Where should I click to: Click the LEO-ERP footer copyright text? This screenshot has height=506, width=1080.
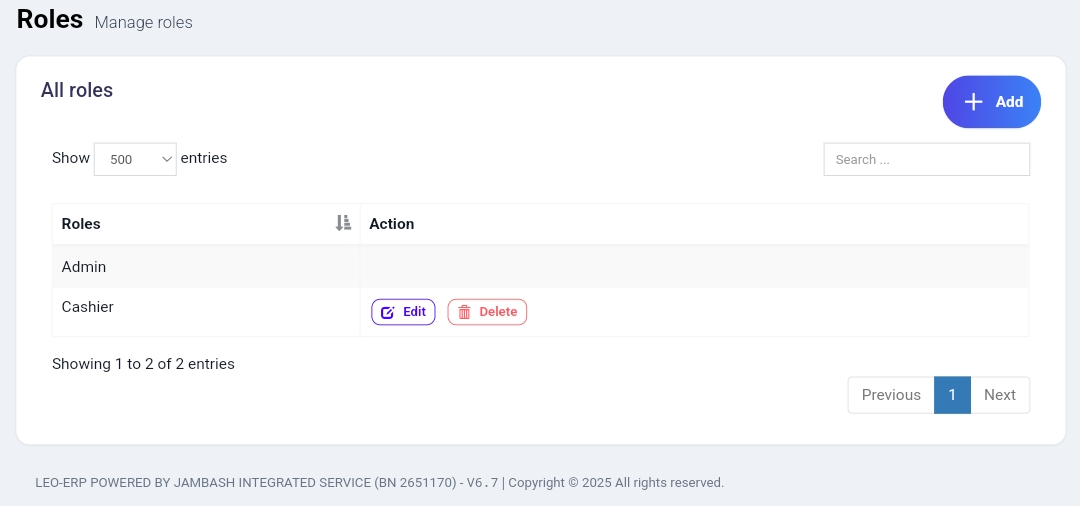coord(380,483)
